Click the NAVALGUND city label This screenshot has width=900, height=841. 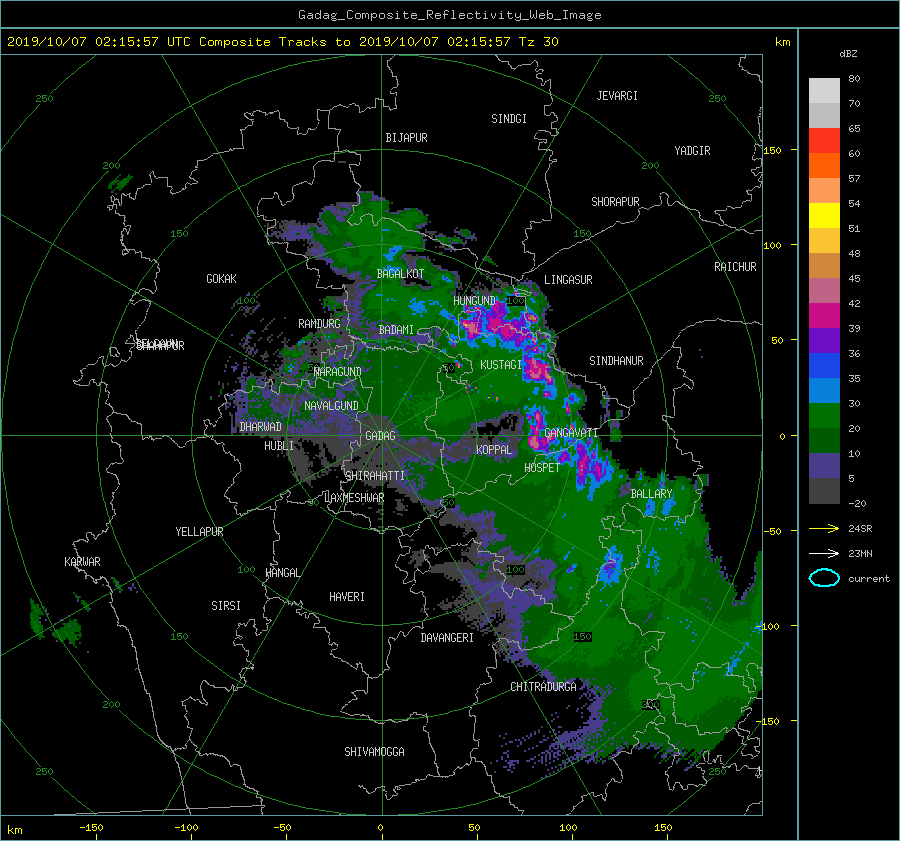pos(331,406)
